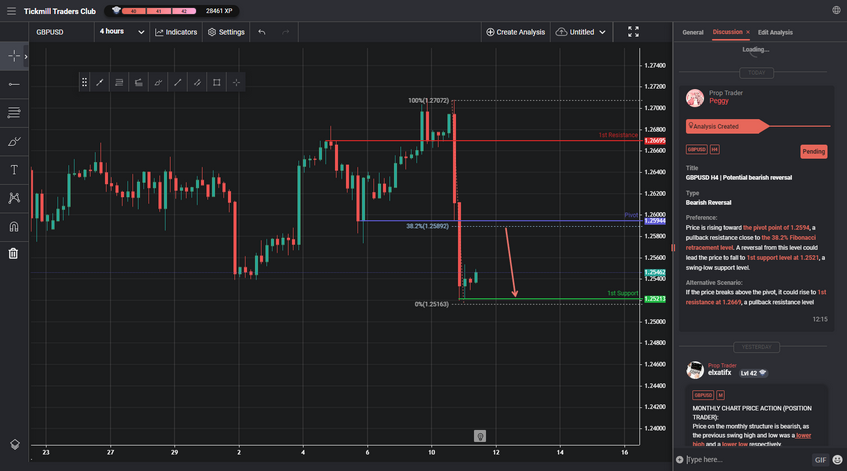Click the 'lower high' link in elxatifx post
The height and width of the screenshot is (471, 847).
click(751, 440)
